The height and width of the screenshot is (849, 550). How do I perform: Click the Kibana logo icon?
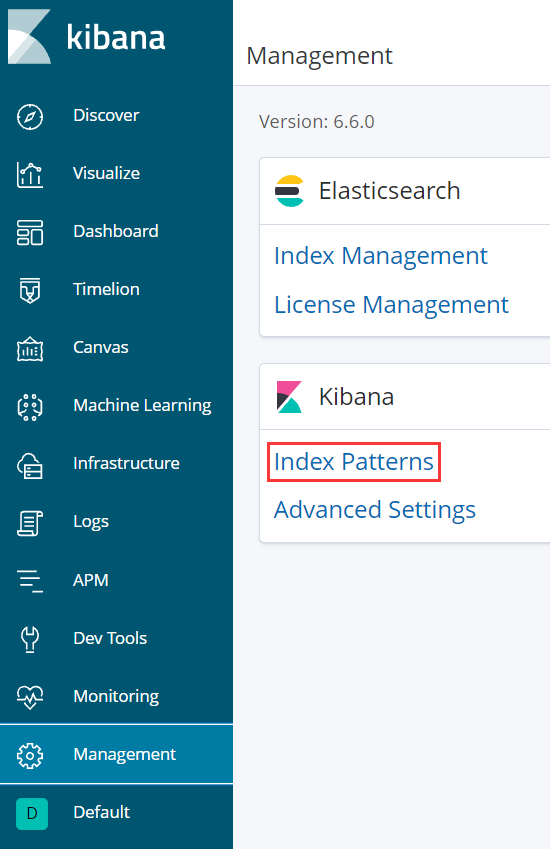pyautogui.click(x=30, y=36)
